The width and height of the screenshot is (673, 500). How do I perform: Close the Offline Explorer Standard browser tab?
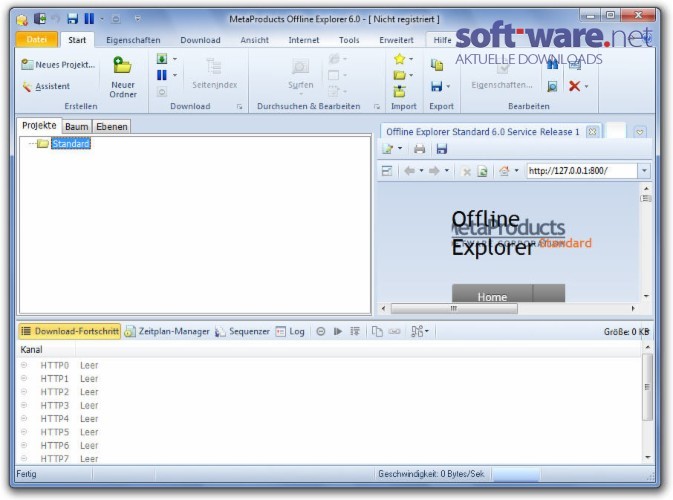(592, 131)
